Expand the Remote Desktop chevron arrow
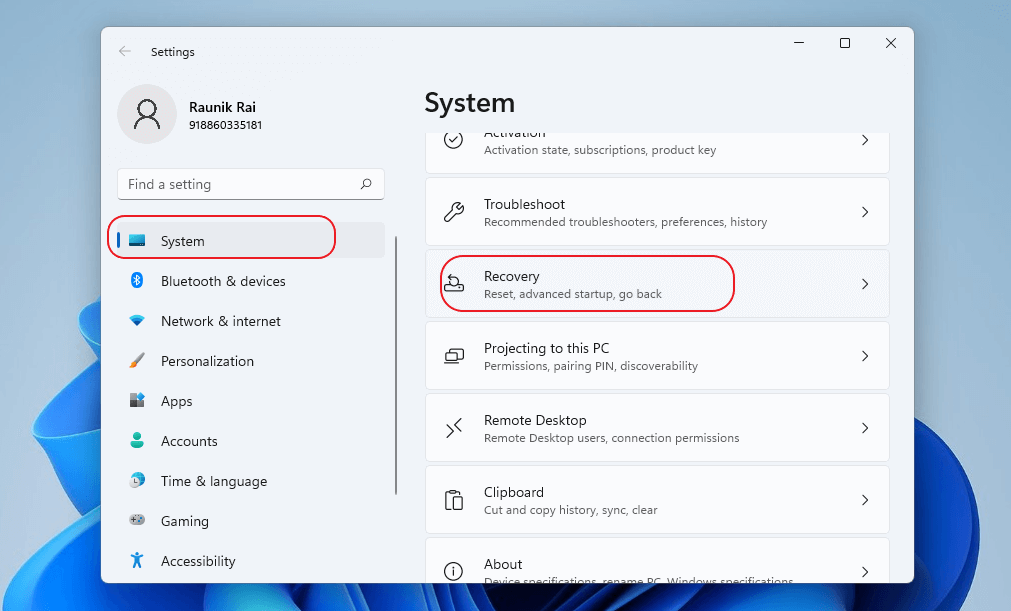Screen dimensions: 1011x611 865,428
